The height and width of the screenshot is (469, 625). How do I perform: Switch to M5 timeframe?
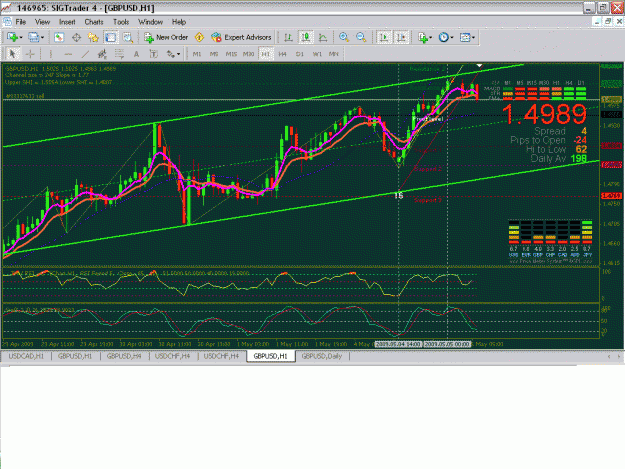[x=214, y=54]
